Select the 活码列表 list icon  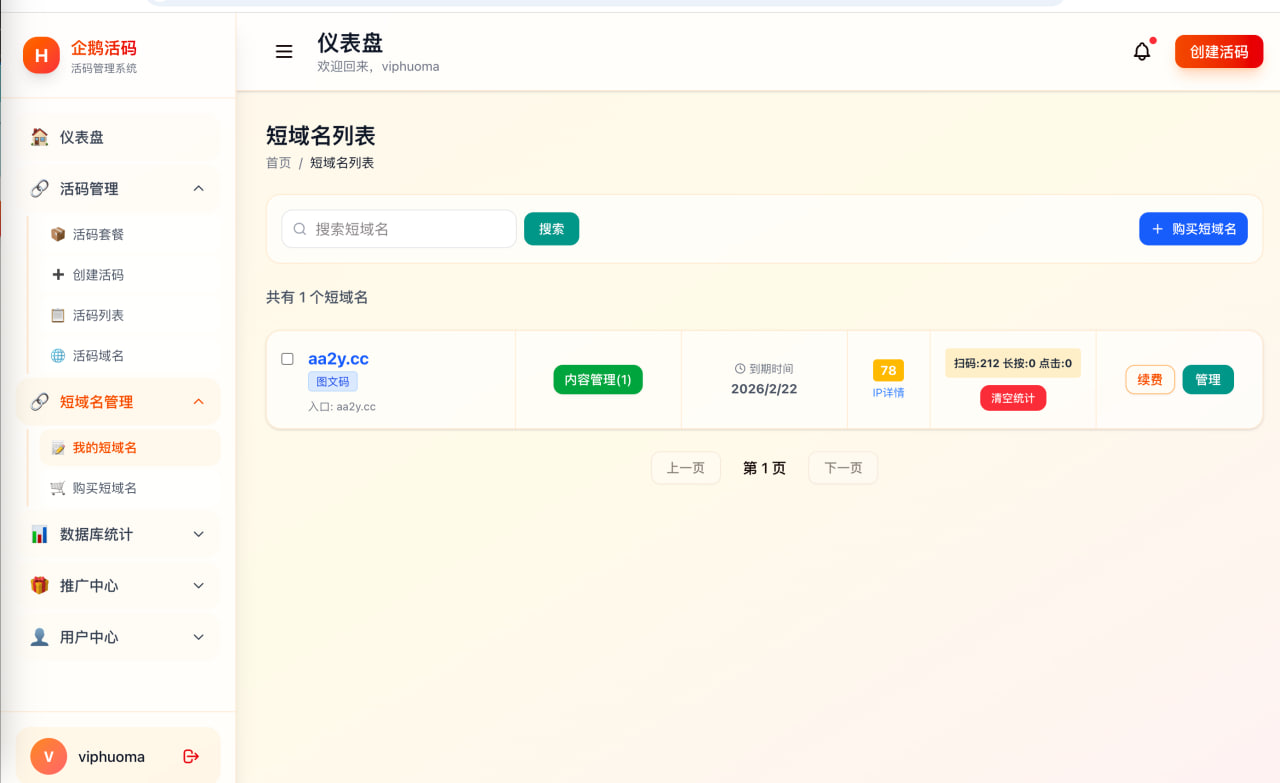pyautogui.click(x=57, y=314)
